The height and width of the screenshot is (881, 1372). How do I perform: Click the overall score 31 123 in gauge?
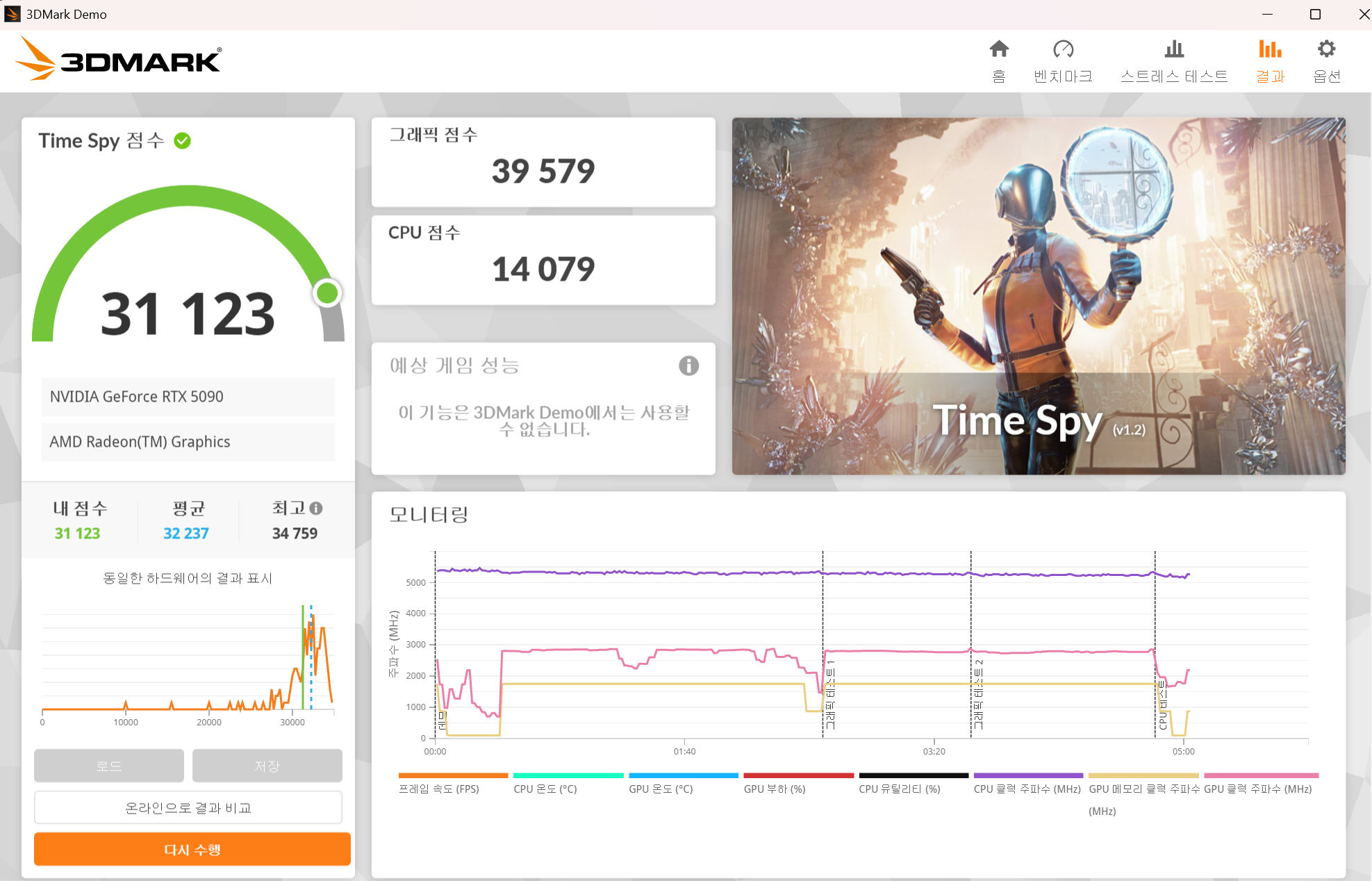coord(188,313)
